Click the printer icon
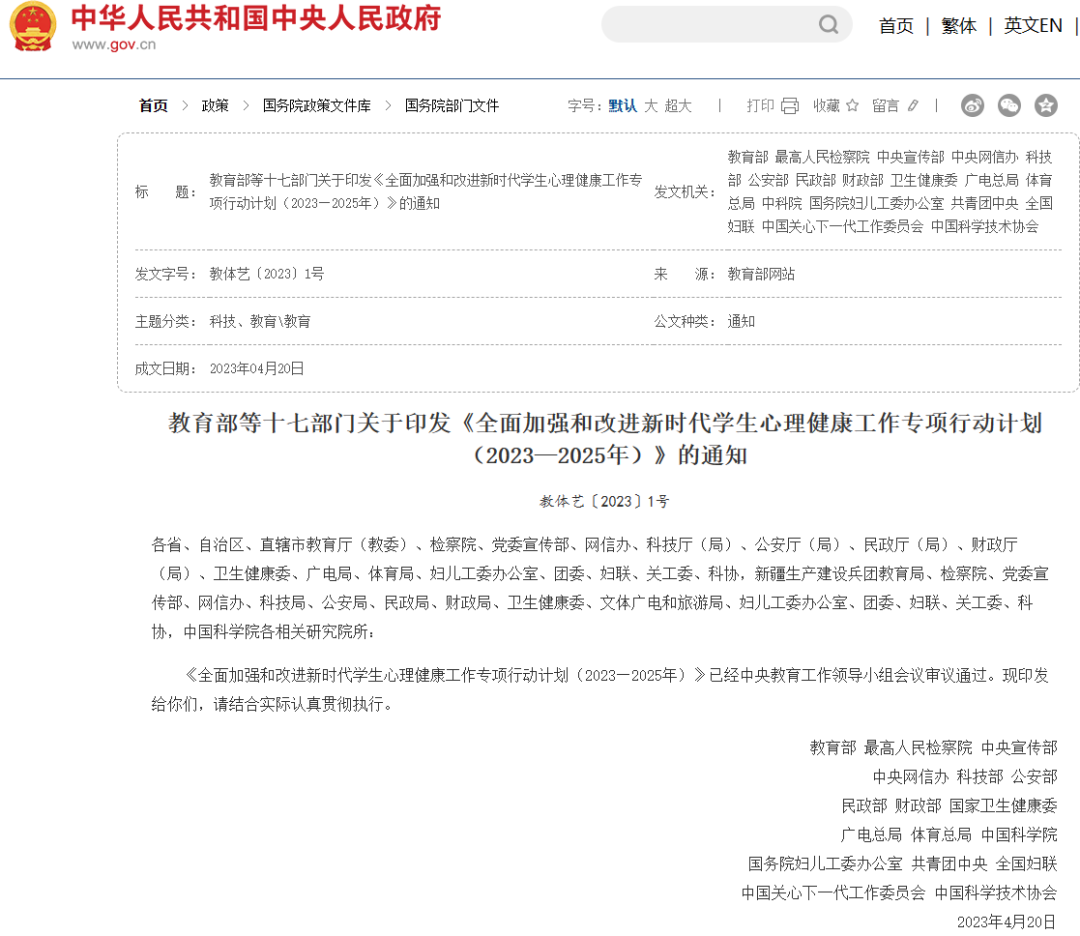Screen dimensions: 1080x936 click(790, 106)
